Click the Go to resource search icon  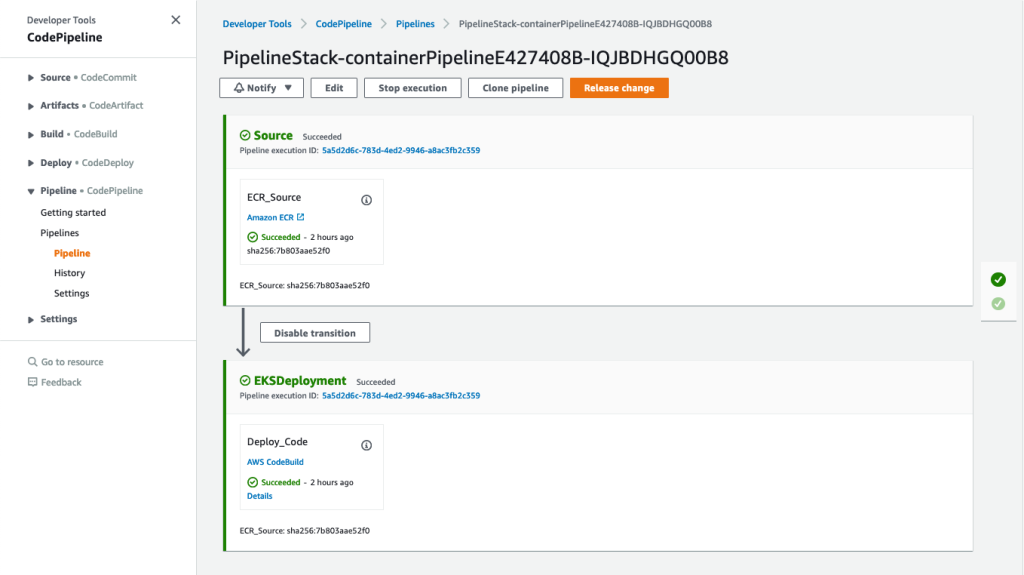point(32,361)
